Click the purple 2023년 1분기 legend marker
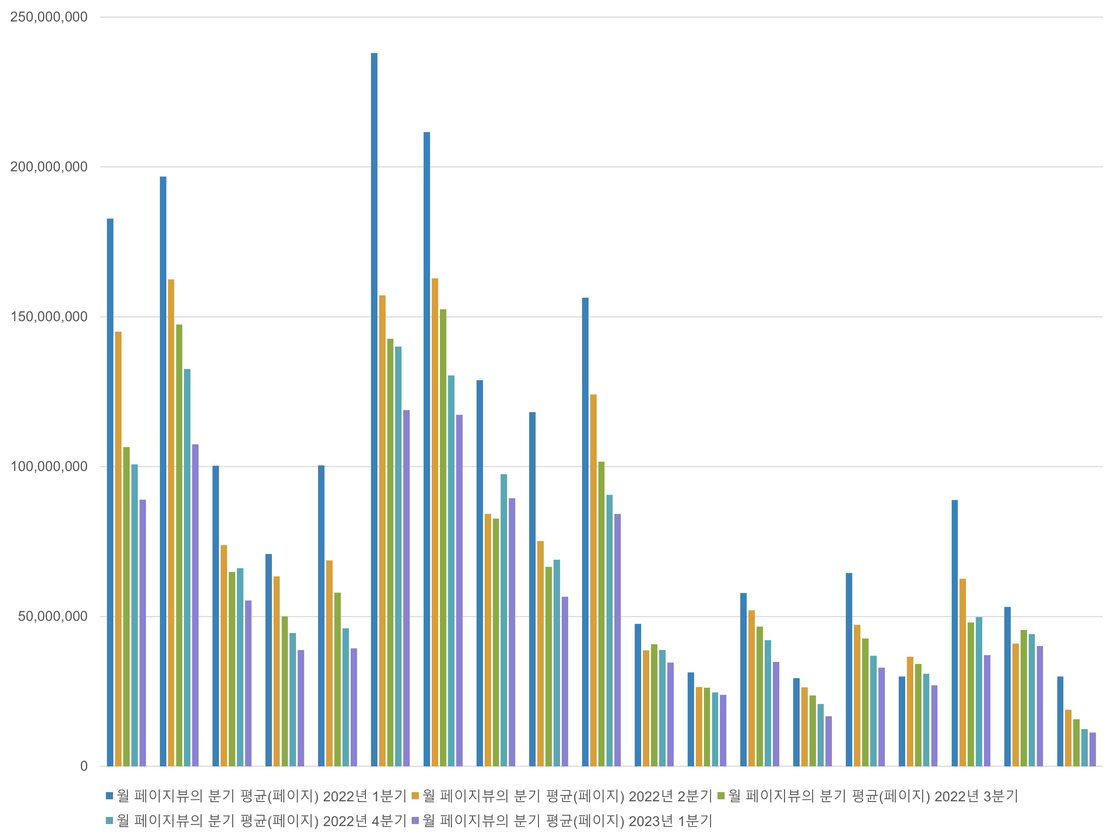The image size is (1120, 840). [x=415, y=820]
